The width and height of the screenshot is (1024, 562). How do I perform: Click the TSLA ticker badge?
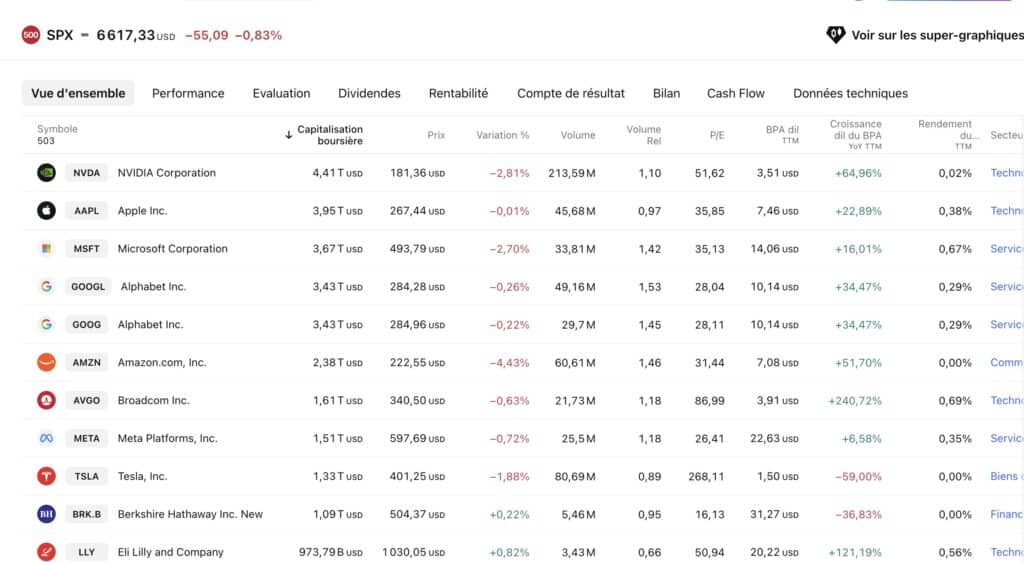[x=86, y=476]
